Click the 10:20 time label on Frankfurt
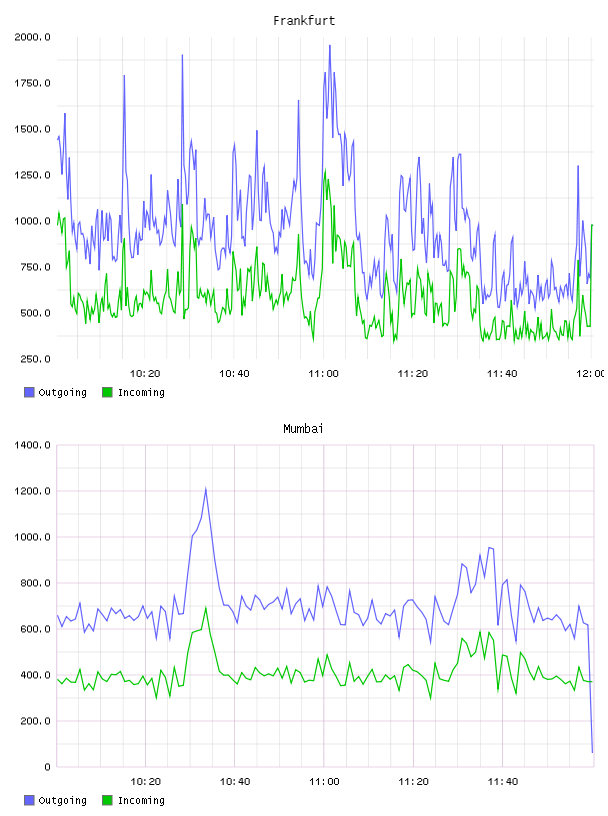608x816 pixels. pos(145,374)
